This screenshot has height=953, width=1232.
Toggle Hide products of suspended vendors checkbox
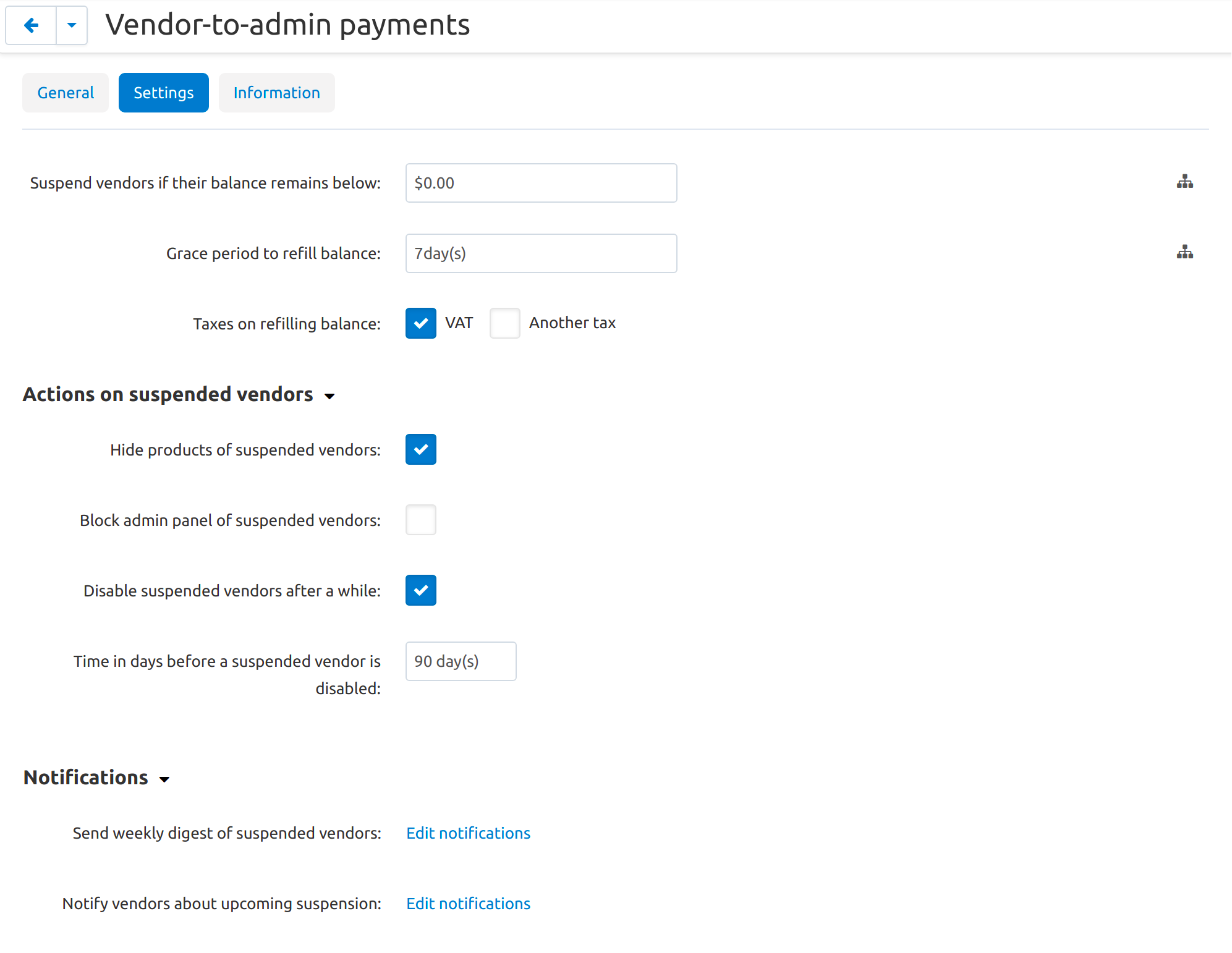(x=421, y=449)
